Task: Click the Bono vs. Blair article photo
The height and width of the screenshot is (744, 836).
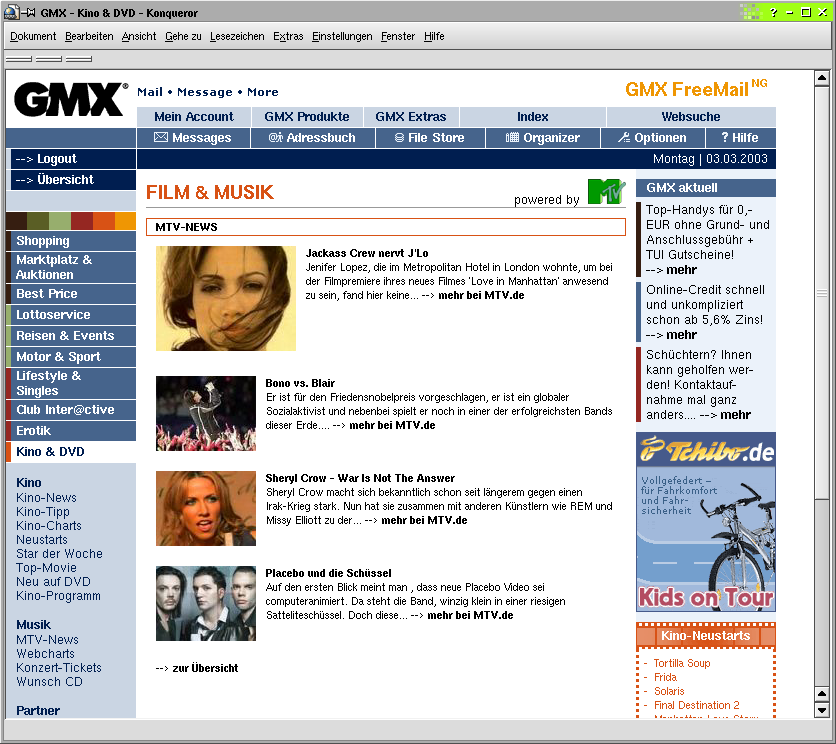Action: [206, 413]
